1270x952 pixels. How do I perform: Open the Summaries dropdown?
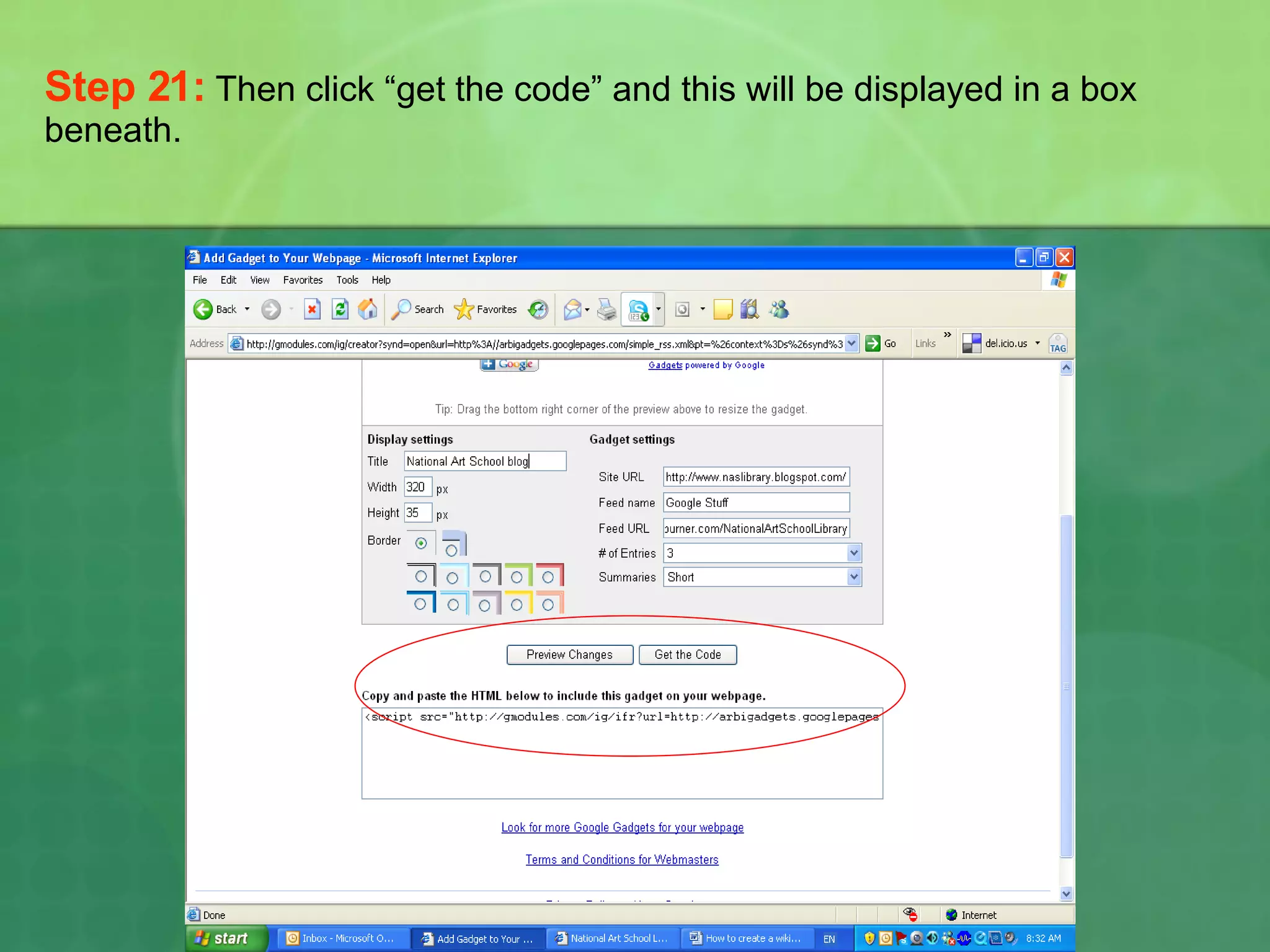coord(854,577)
